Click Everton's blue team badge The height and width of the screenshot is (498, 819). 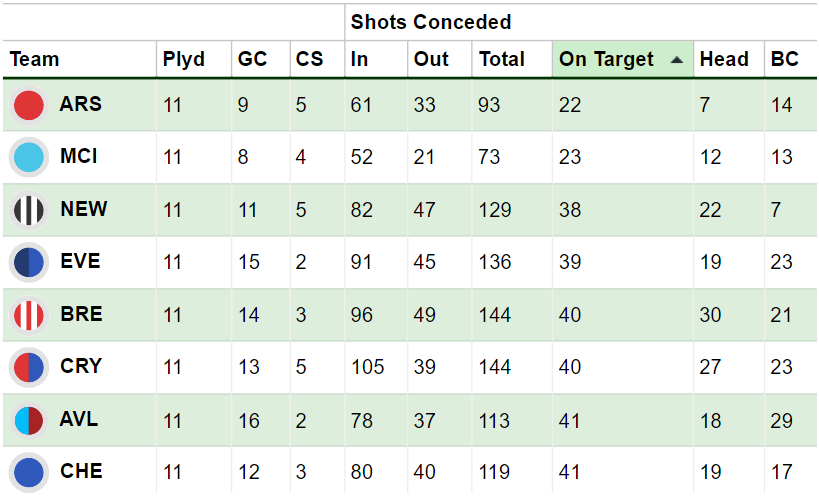tap(29, 262)
